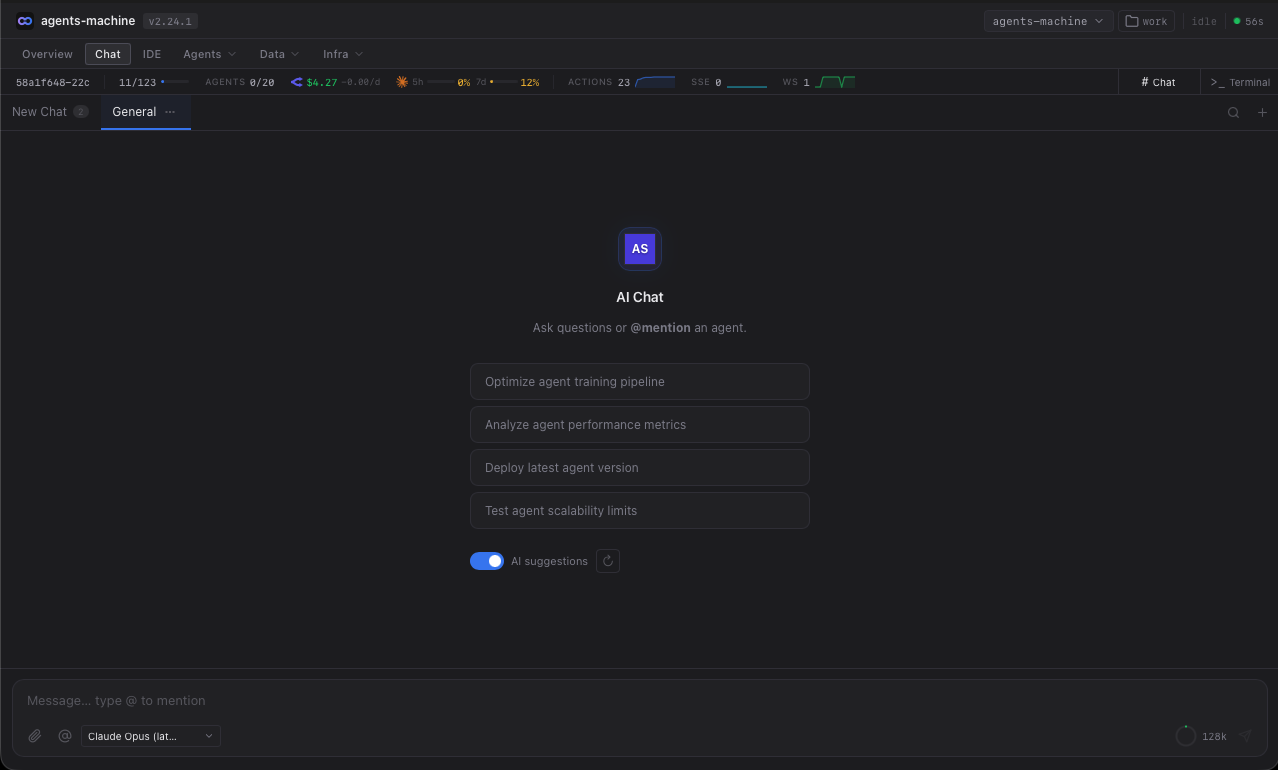Open the Claude Opus model selector
The image size is (1278, 770).
tap(150, 736)
